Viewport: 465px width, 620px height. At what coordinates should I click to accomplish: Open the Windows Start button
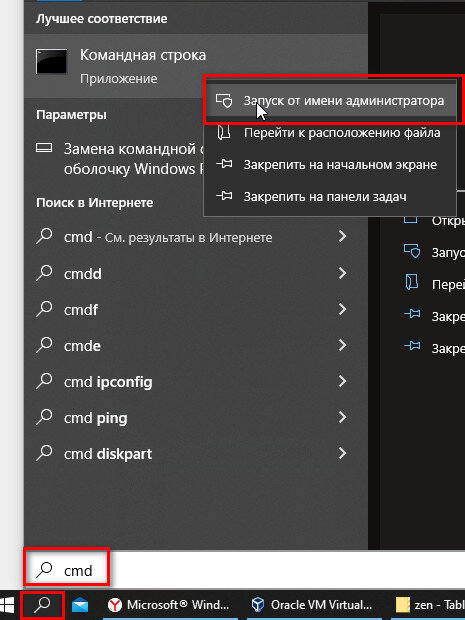pos(7,605)
